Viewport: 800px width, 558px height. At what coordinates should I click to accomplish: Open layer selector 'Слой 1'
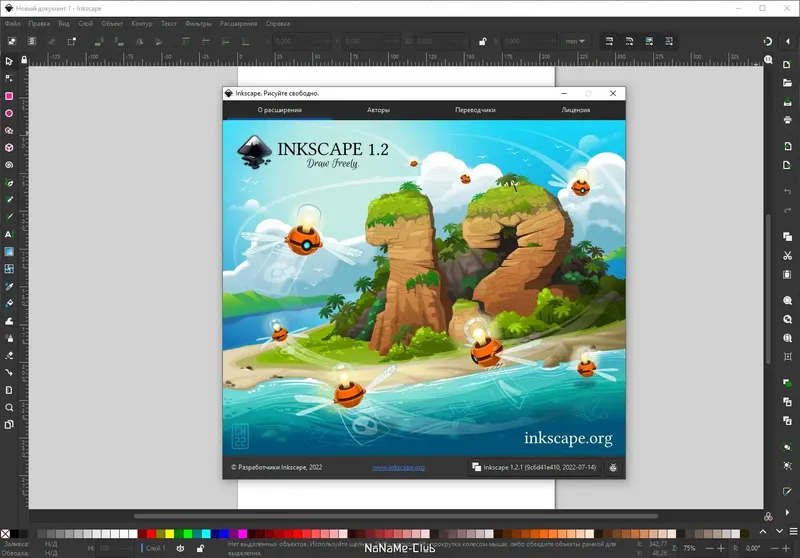[x=155, y=548]
